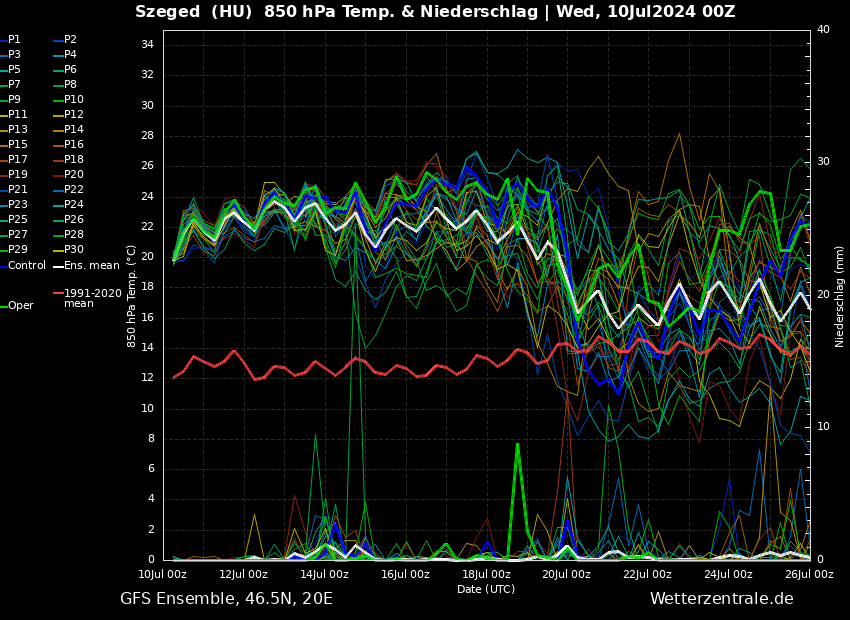Click the P15 legend label
Screen dimensions: 850x620
click(x=17, y=145)
